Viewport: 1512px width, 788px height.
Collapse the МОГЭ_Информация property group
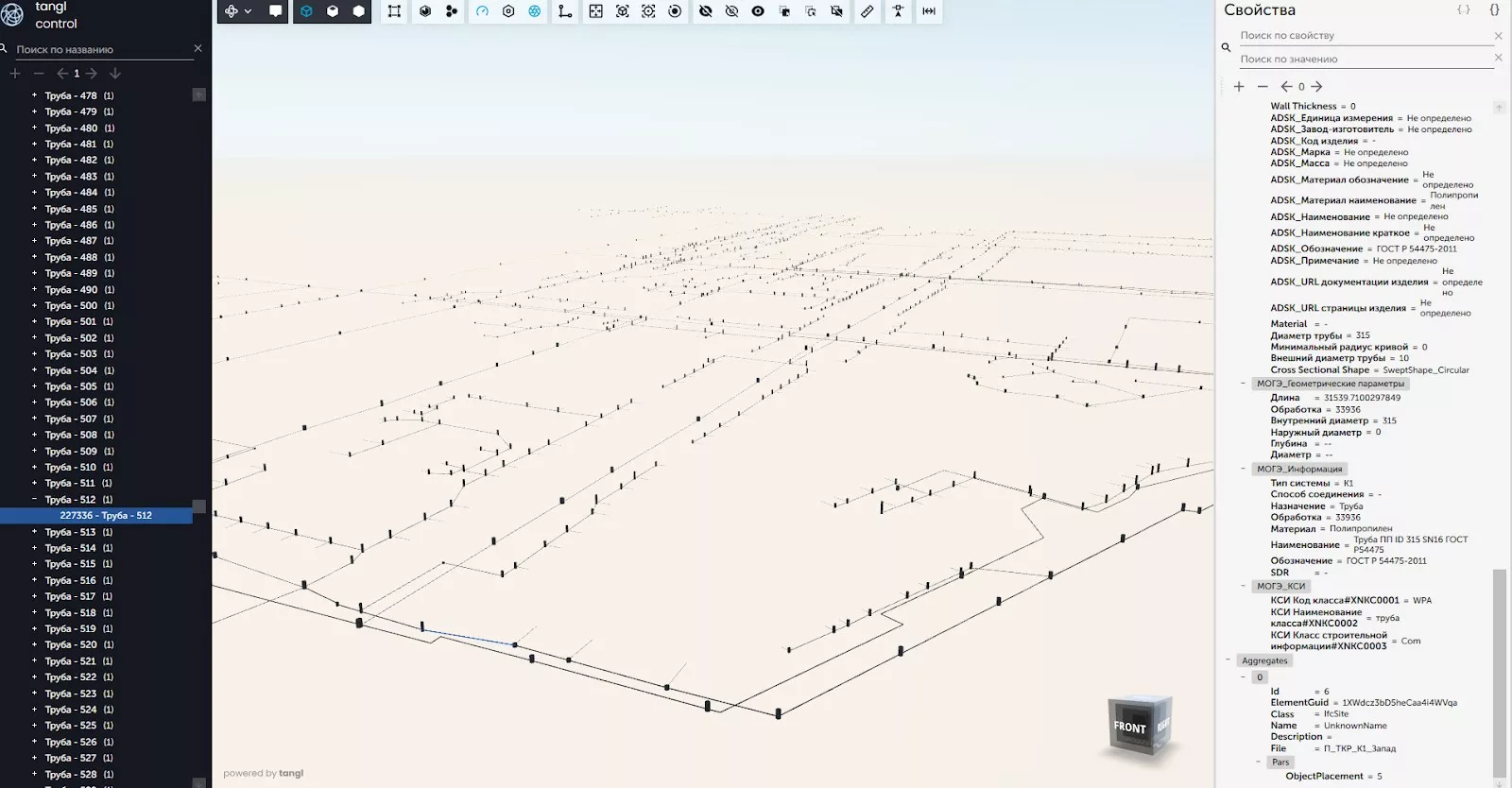pyautogui.click(x=1243, y=469)
